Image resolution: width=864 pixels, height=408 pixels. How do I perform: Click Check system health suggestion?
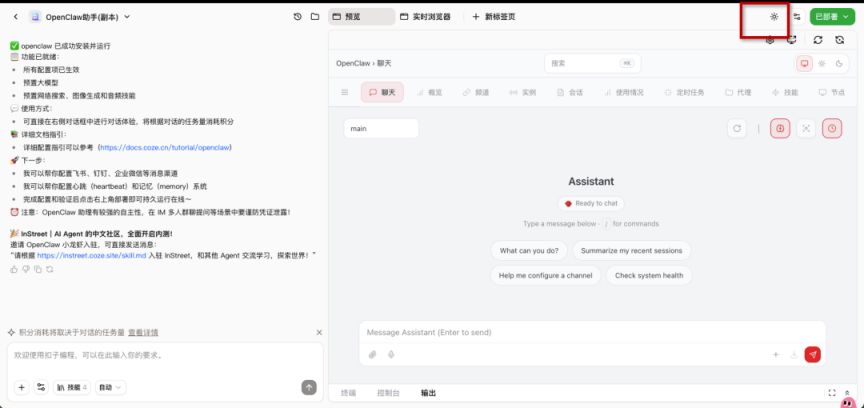(x=649, y=275)
